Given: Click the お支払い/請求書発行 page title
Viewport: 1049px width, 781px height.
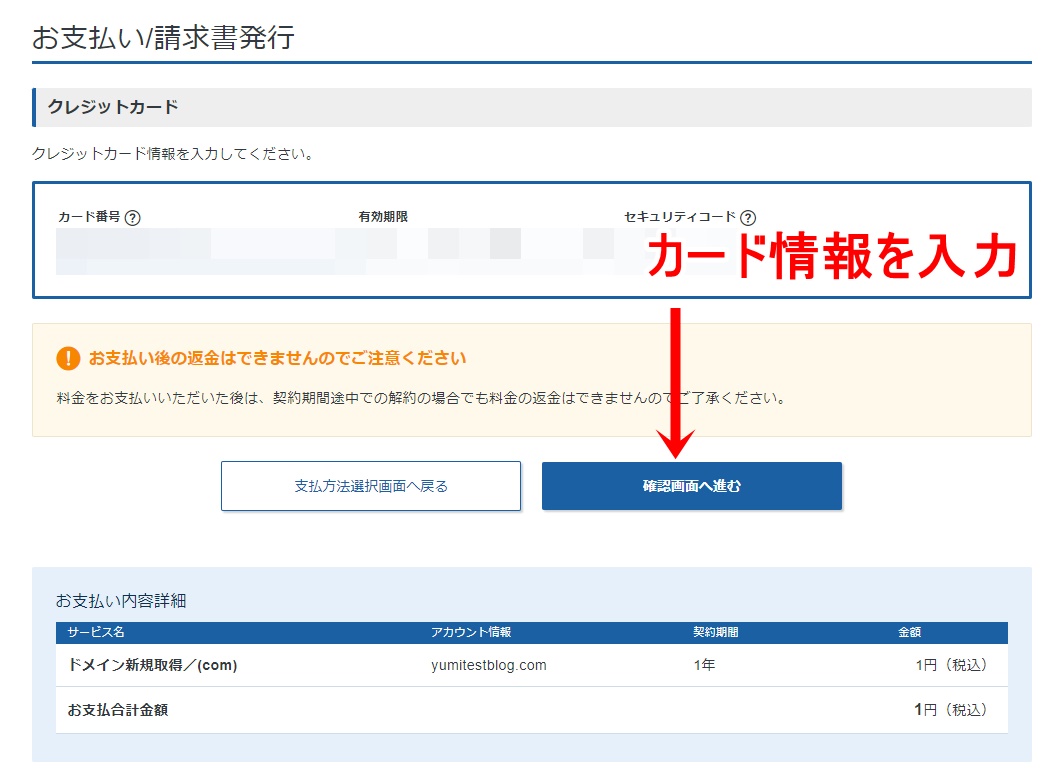Looking at the screenshot, I should click(x=163, y=37).
